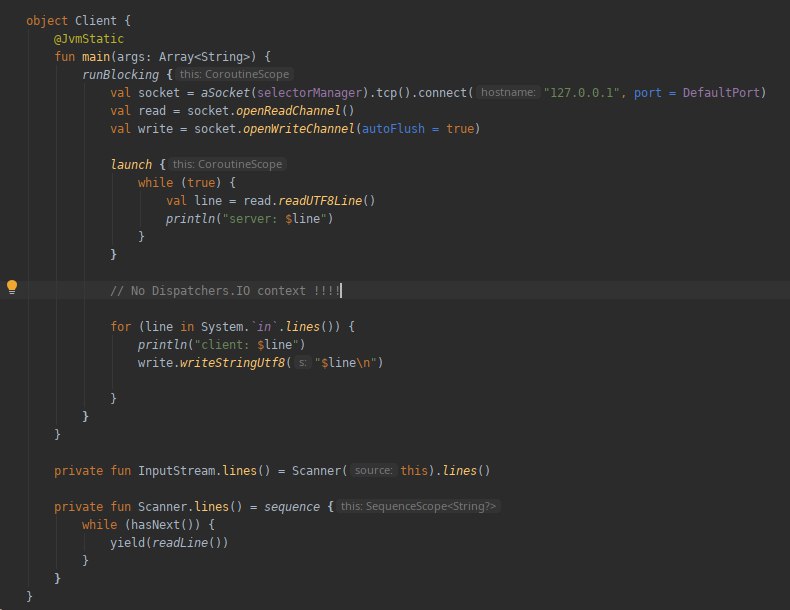Click readUTF8Line method call
Viewport: 790px width, 610px height.
320,201
